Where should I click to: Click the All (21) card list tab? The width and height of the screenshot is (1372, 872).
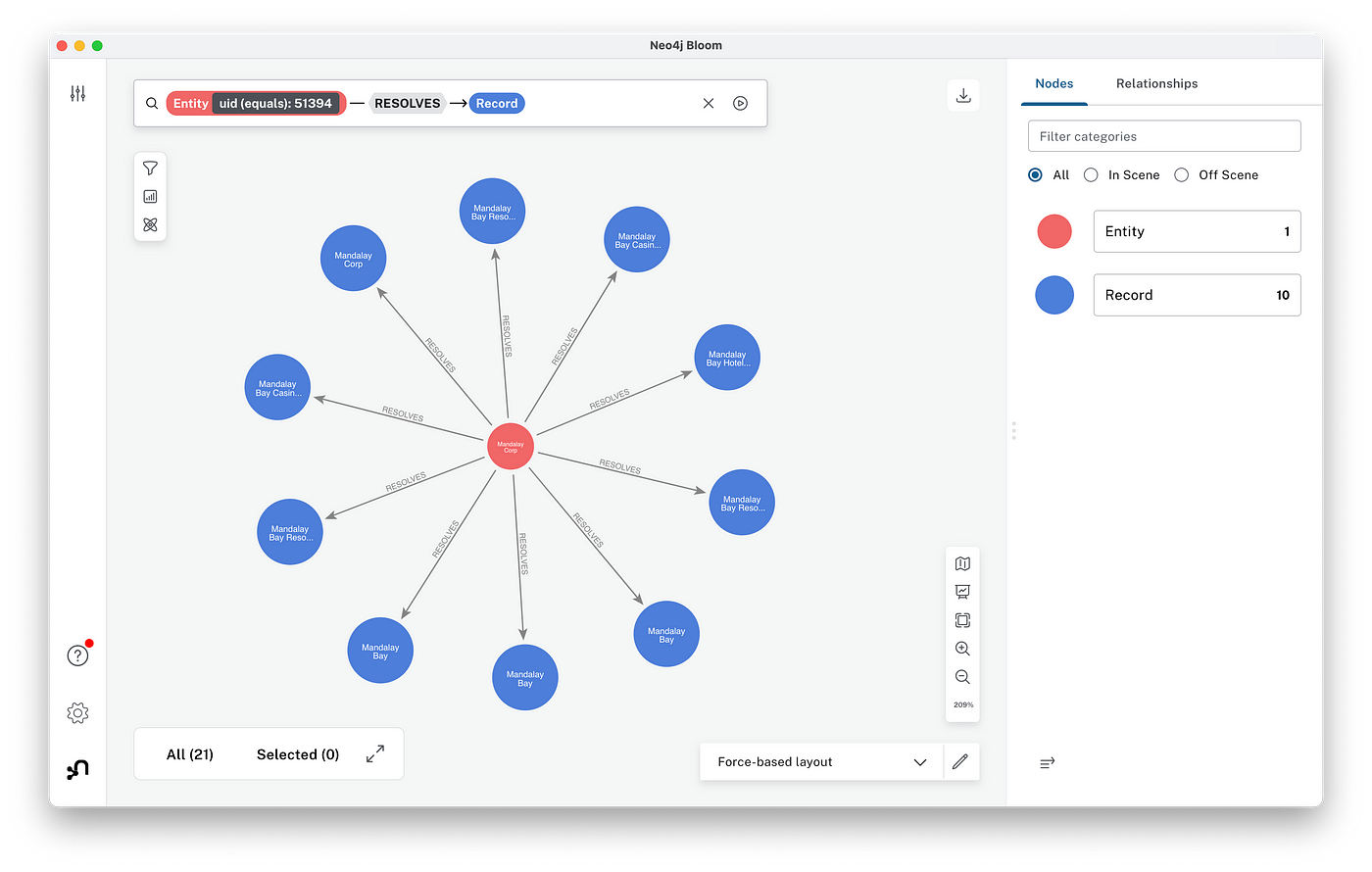[x=190, y=754]
